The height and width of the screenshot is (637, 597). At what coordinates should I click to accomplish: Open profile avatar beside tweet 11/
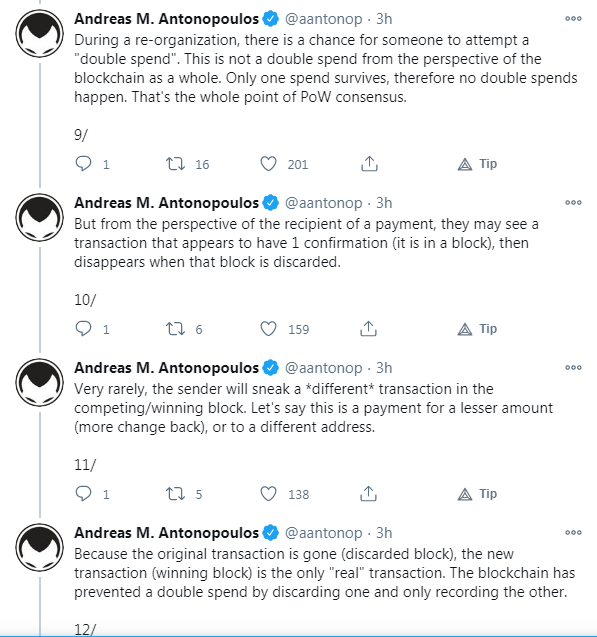tap(39, 382)
